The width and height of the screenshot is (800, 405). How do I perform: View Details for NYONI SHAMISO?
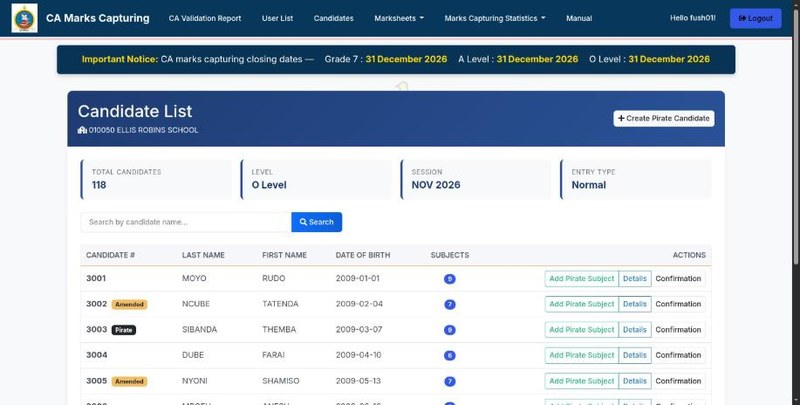[x=635, y=381]
